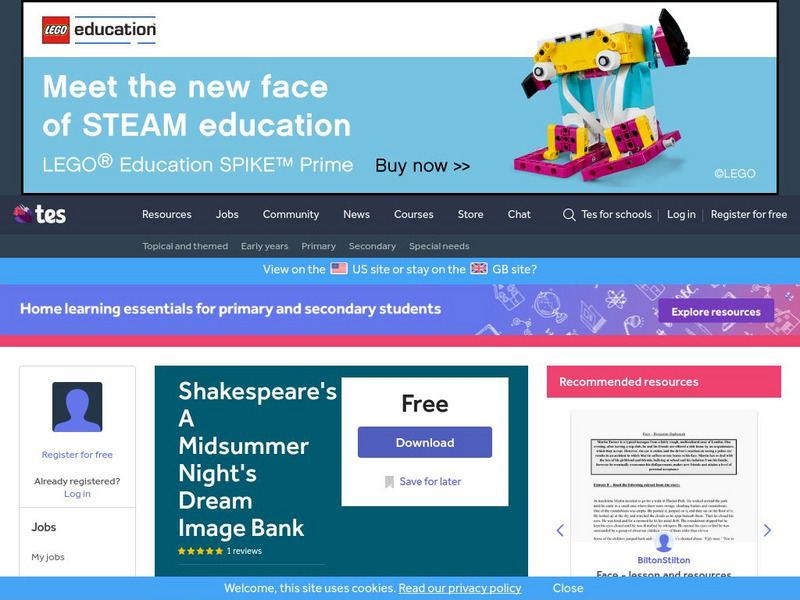Screen dimensions: 800x600
Task: Click the five-star rating
Action: (x=201, y=551)
